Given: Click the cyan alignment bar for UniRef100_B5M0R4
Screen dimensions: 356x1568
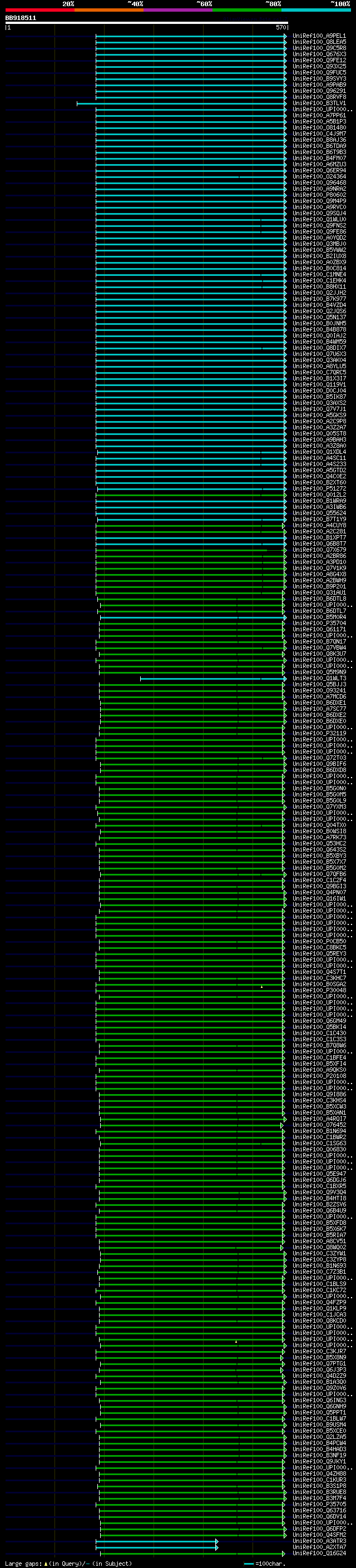Looking at the screenshot, I should (x=193, y=617).
